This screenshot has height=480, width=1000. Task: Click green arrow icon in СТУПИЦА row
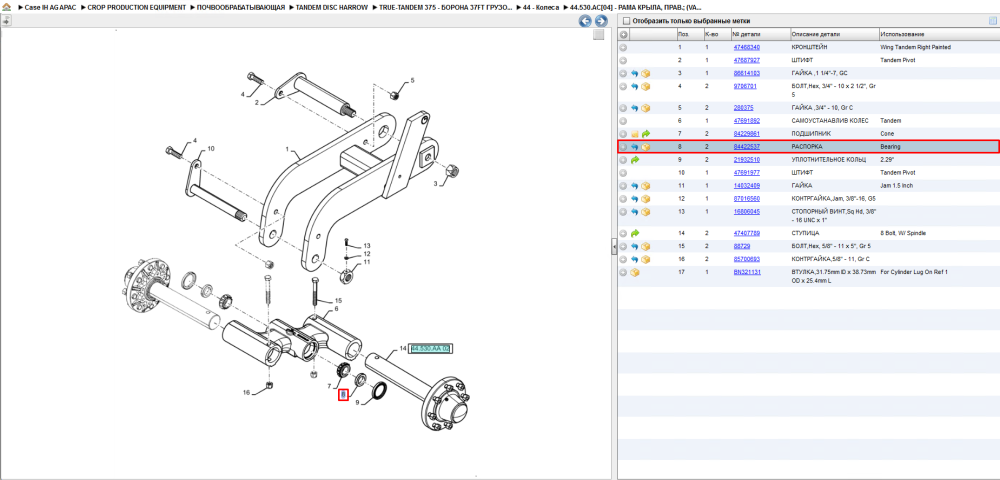[635, 233]
